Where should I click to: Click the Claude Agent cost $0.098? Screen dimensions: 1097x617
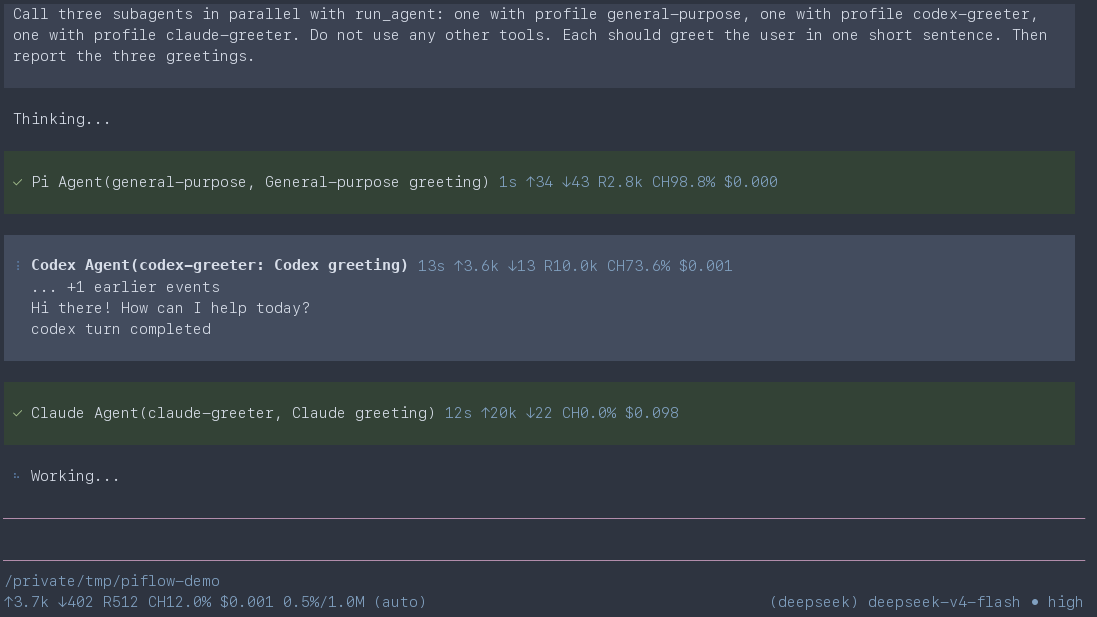651,413
